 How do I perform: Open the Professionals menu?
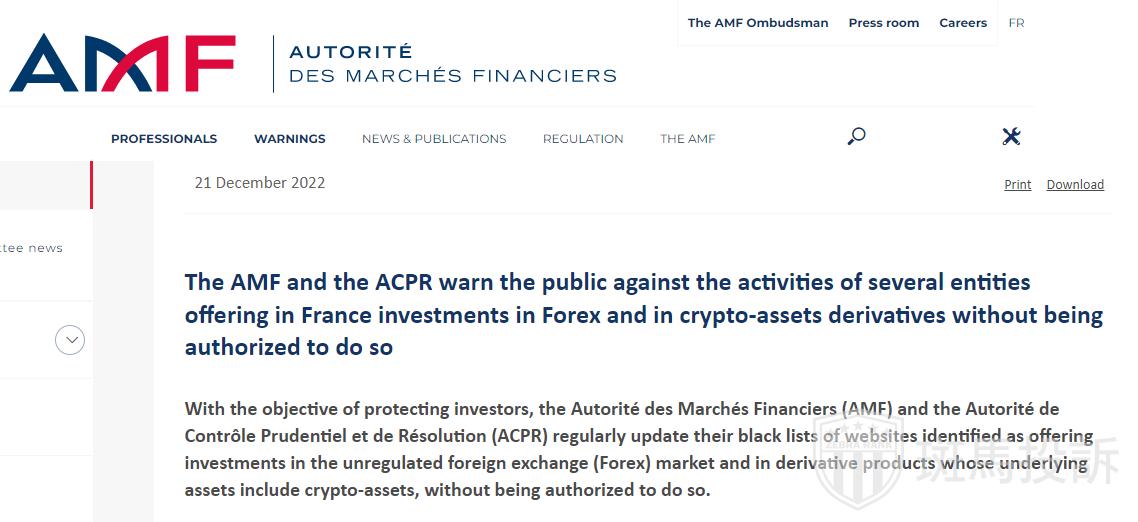pyautogui.click(x=164, y=139)
